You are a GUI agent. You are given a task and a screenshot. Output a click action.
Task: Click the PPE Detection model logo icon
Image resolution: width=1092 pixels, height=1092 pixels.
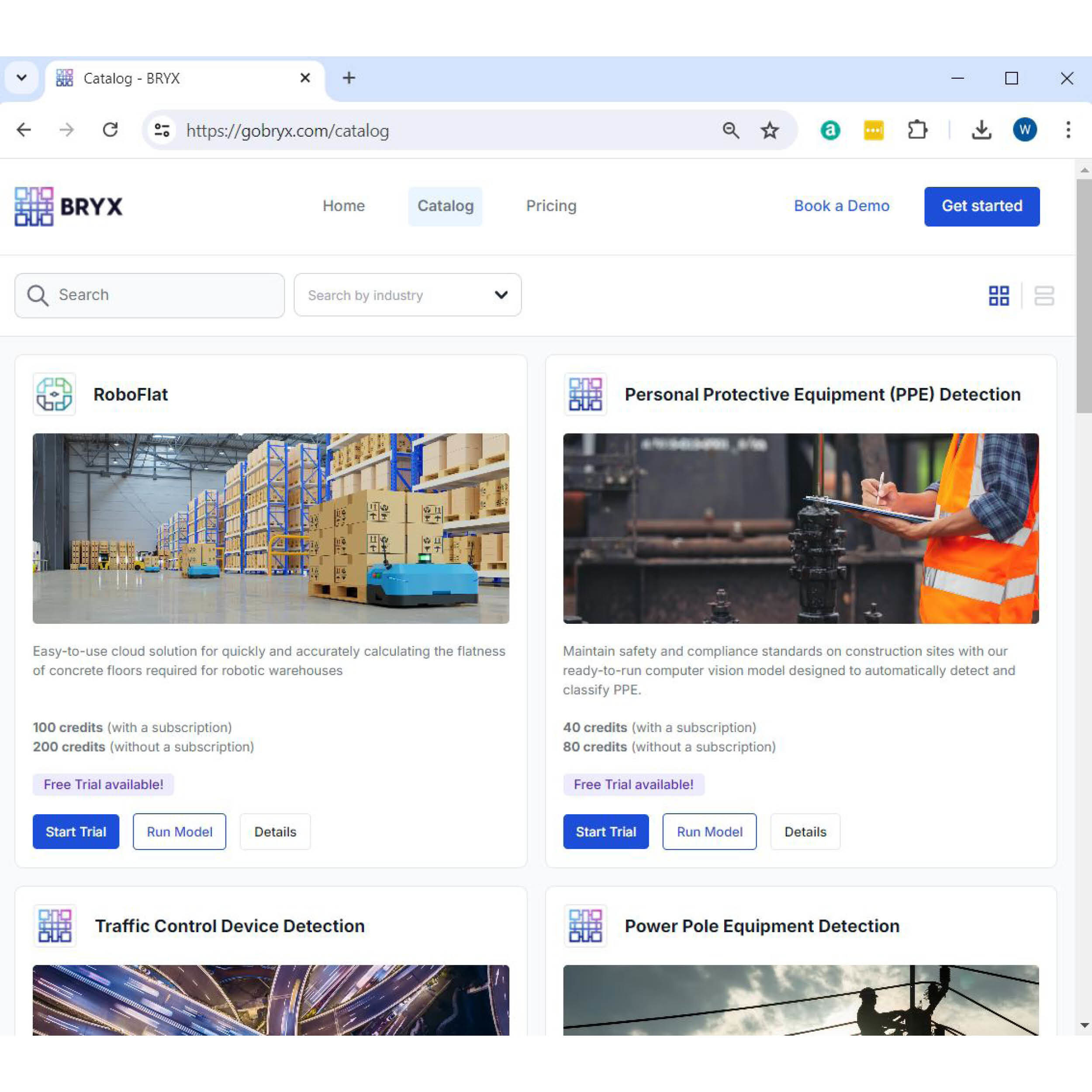click(585, 394)
